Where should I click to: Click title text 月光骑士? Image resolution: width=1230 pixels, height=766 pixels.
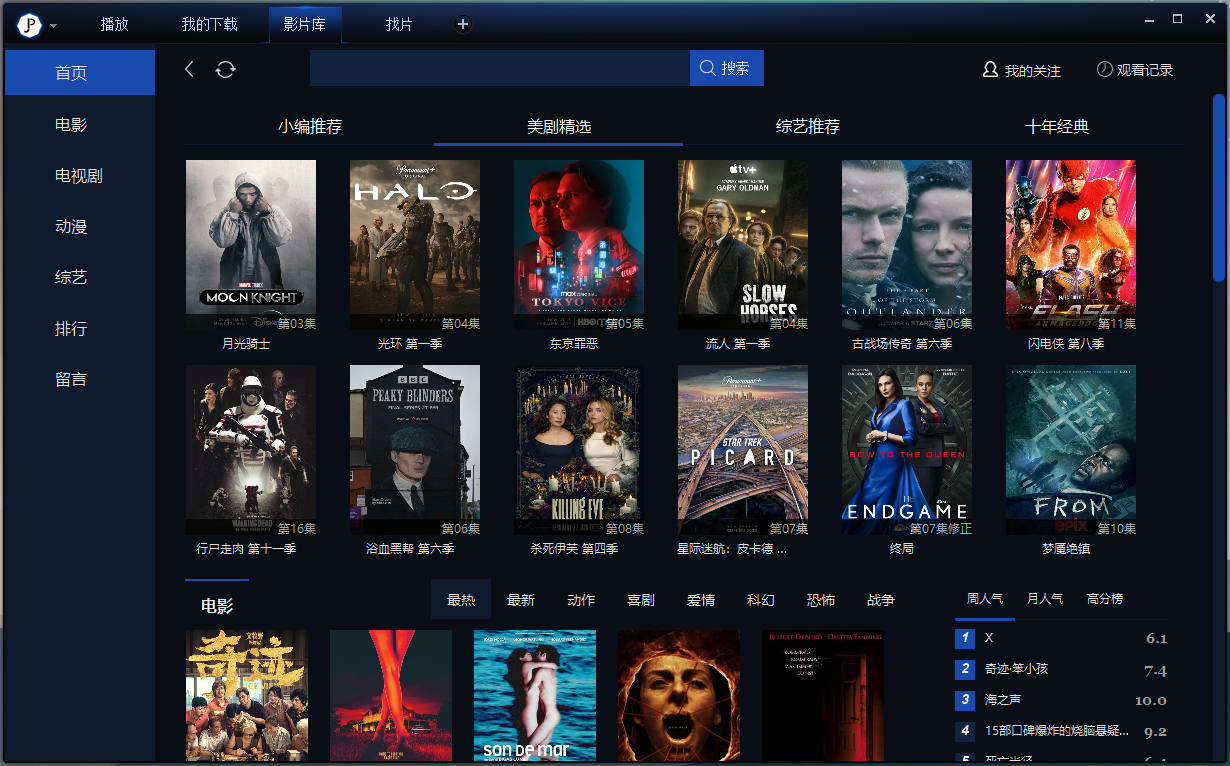tap(246, 344)
